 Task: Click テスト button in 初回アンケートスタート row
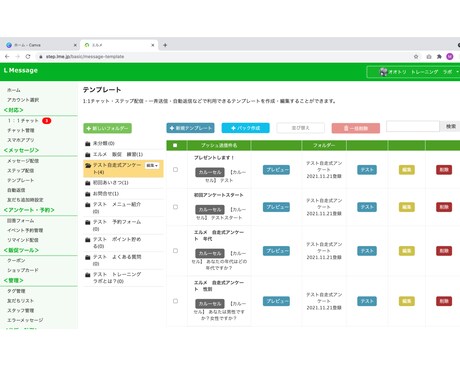[x=367, y=207]
